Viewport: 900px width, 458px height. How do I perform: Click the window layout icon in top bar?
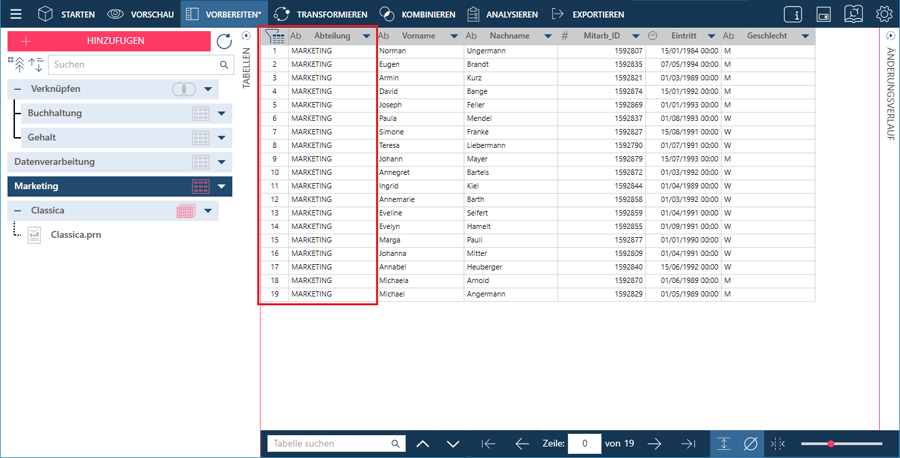823,14
